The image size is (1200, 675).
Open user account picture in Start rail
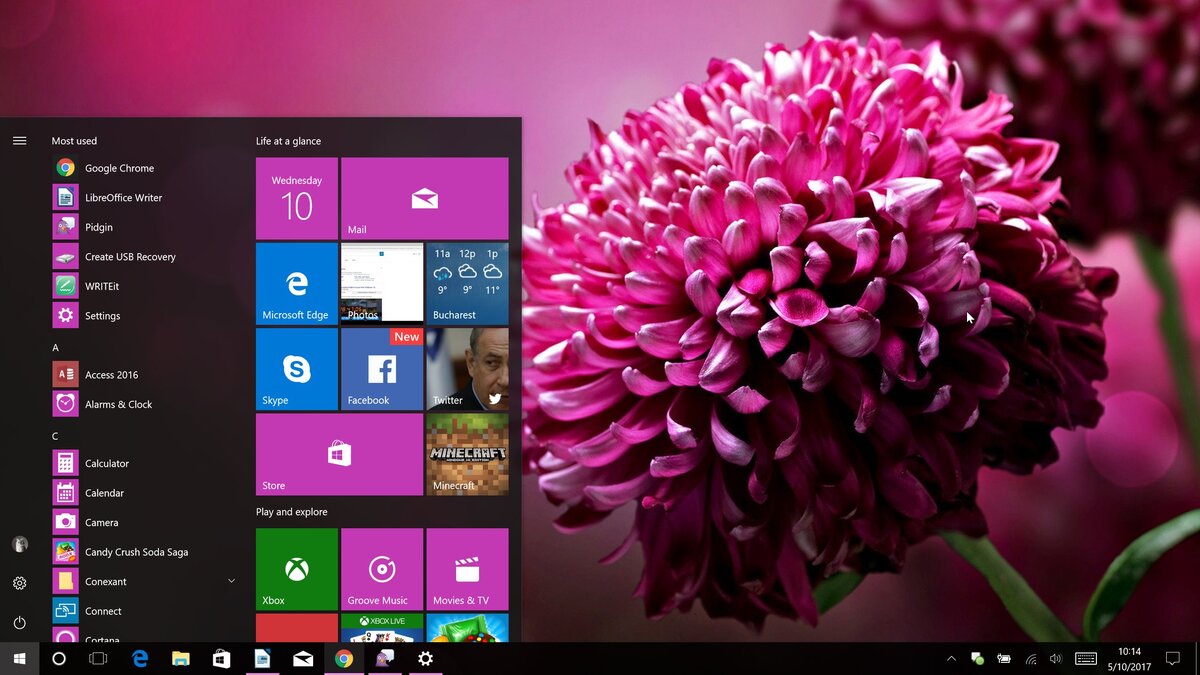pos(19,545)
